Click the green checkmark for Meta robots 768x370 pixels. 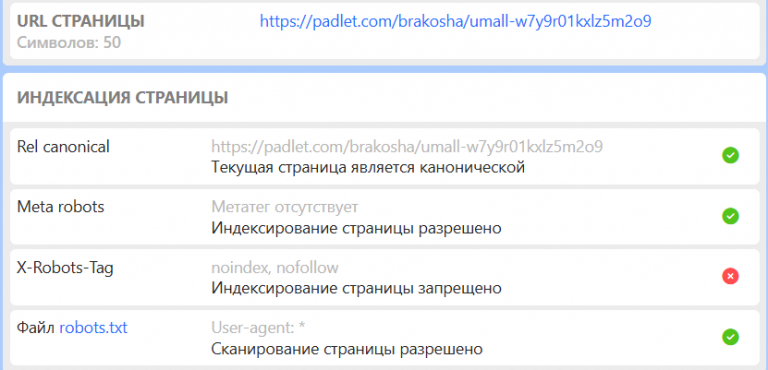point(730,216)
